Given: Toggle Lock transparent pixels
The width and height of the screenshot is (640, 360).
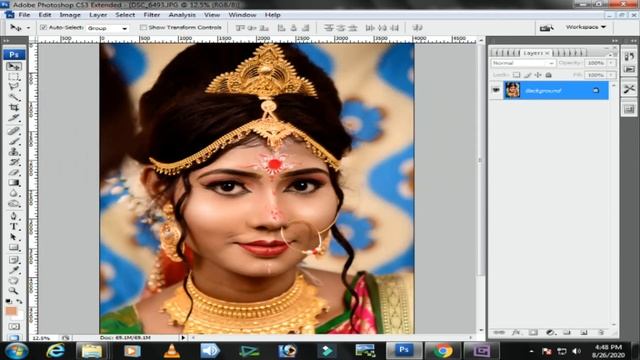Looking at the screenshot, I should tap(517, 75).
